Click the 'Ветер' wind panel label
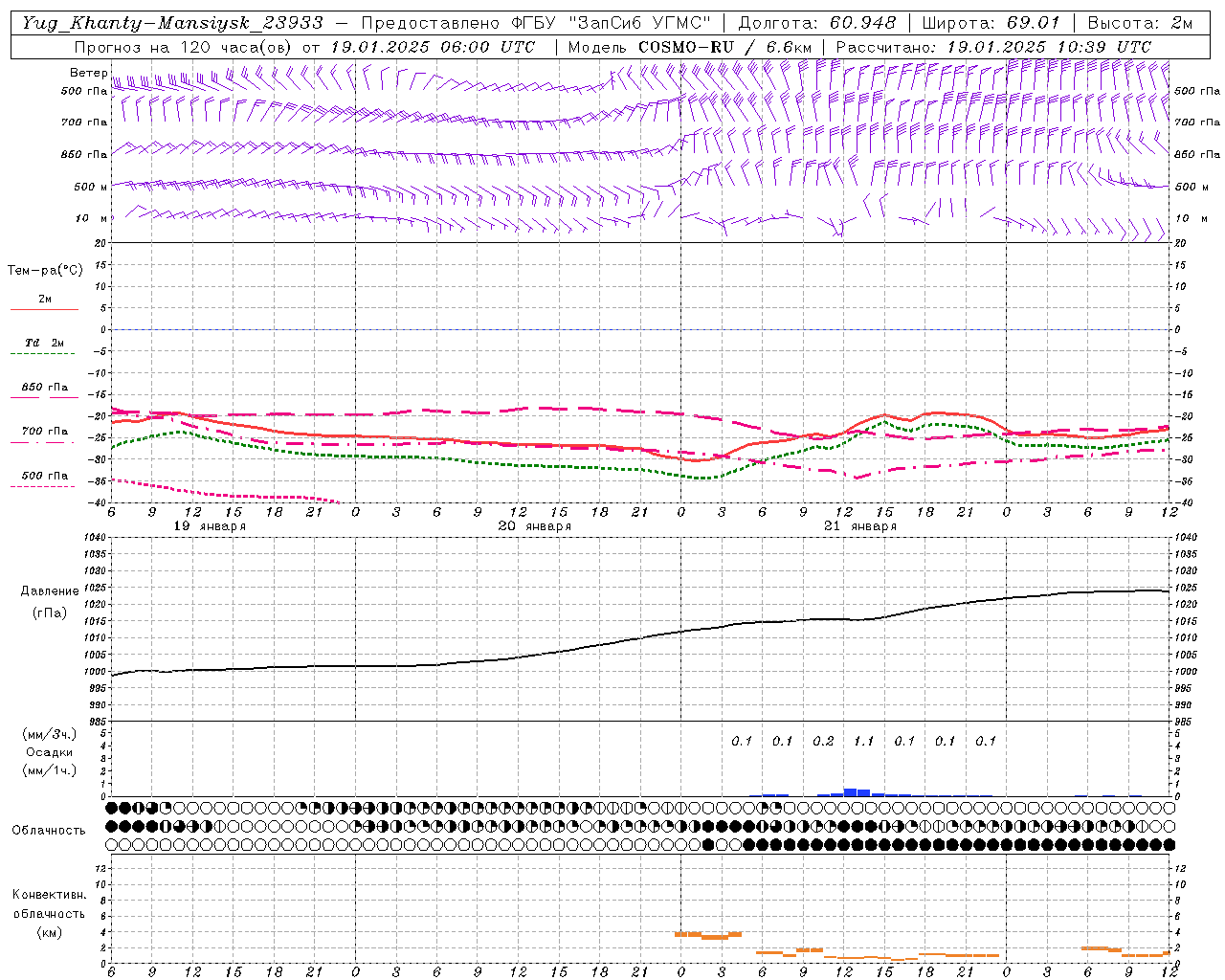 coord(88,73)
